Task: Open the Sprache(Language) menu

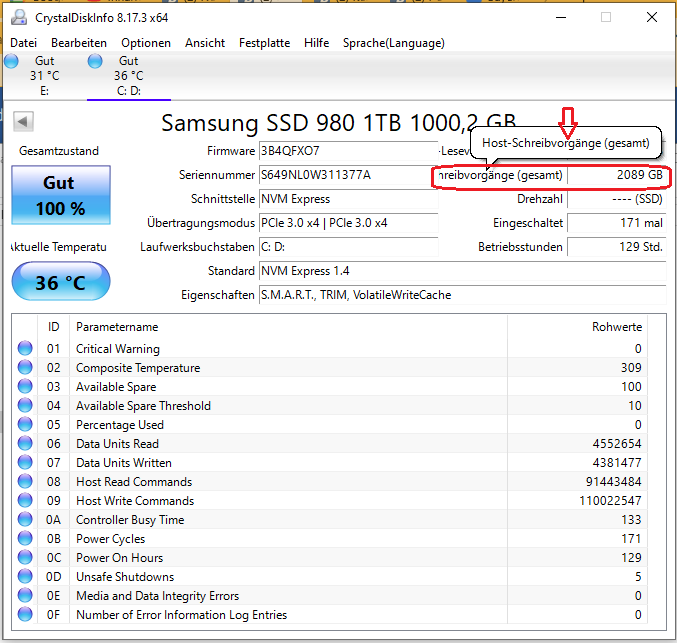Action: click(393, 43)
